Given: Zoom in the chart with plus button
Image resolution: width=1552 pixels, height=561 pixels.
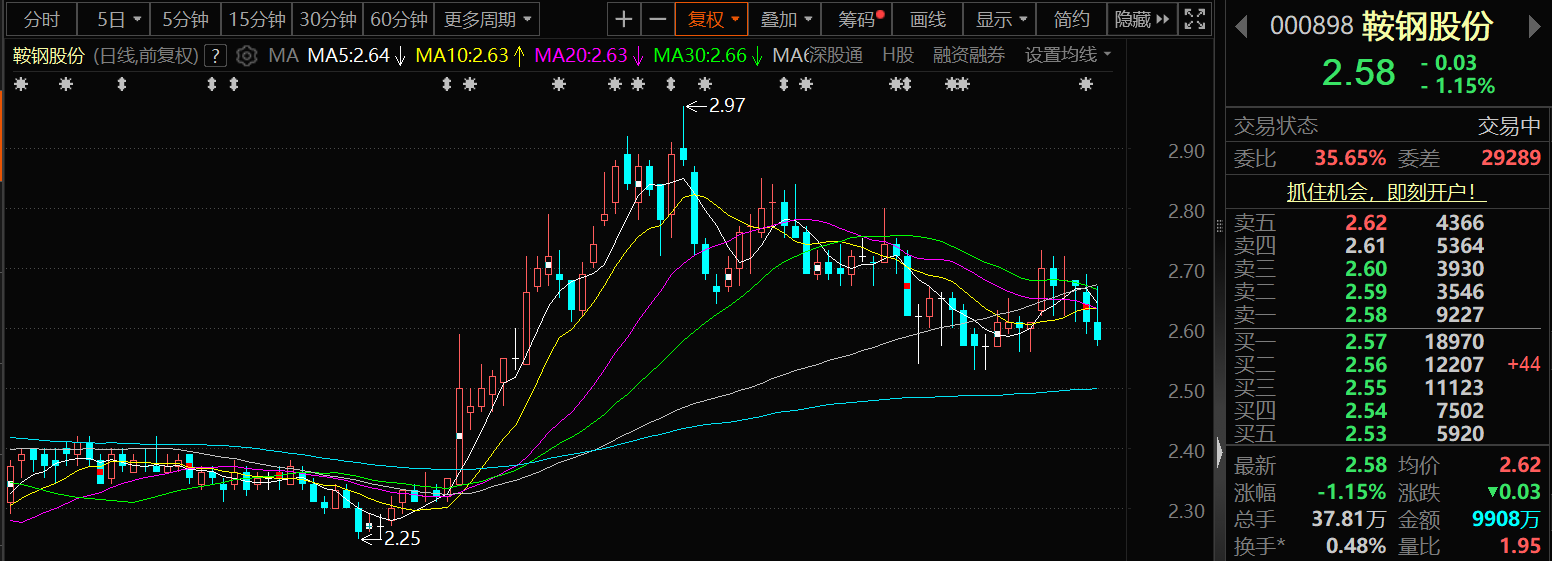Looking at the screenshot, I should point(624,19).
